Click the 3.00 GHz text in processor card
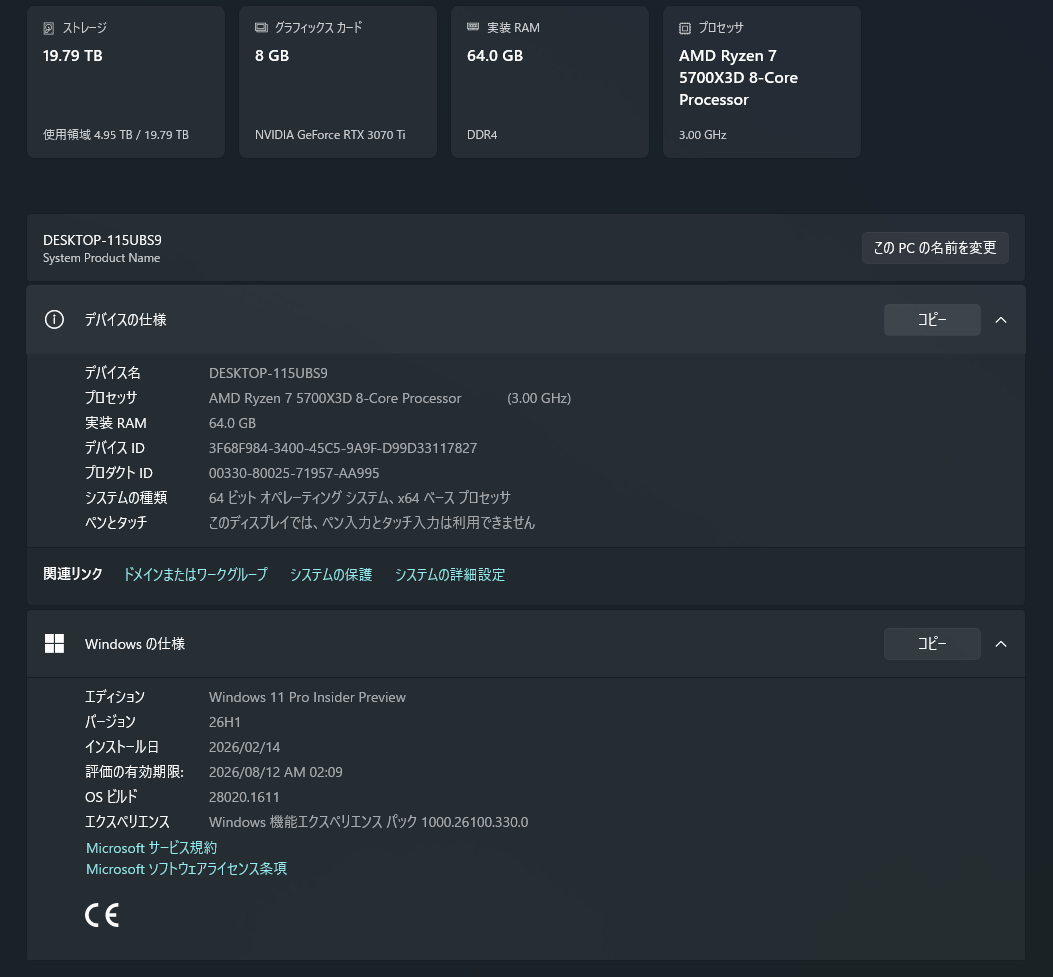Viewport: 1053px width, 977px height. pos(702,135)
